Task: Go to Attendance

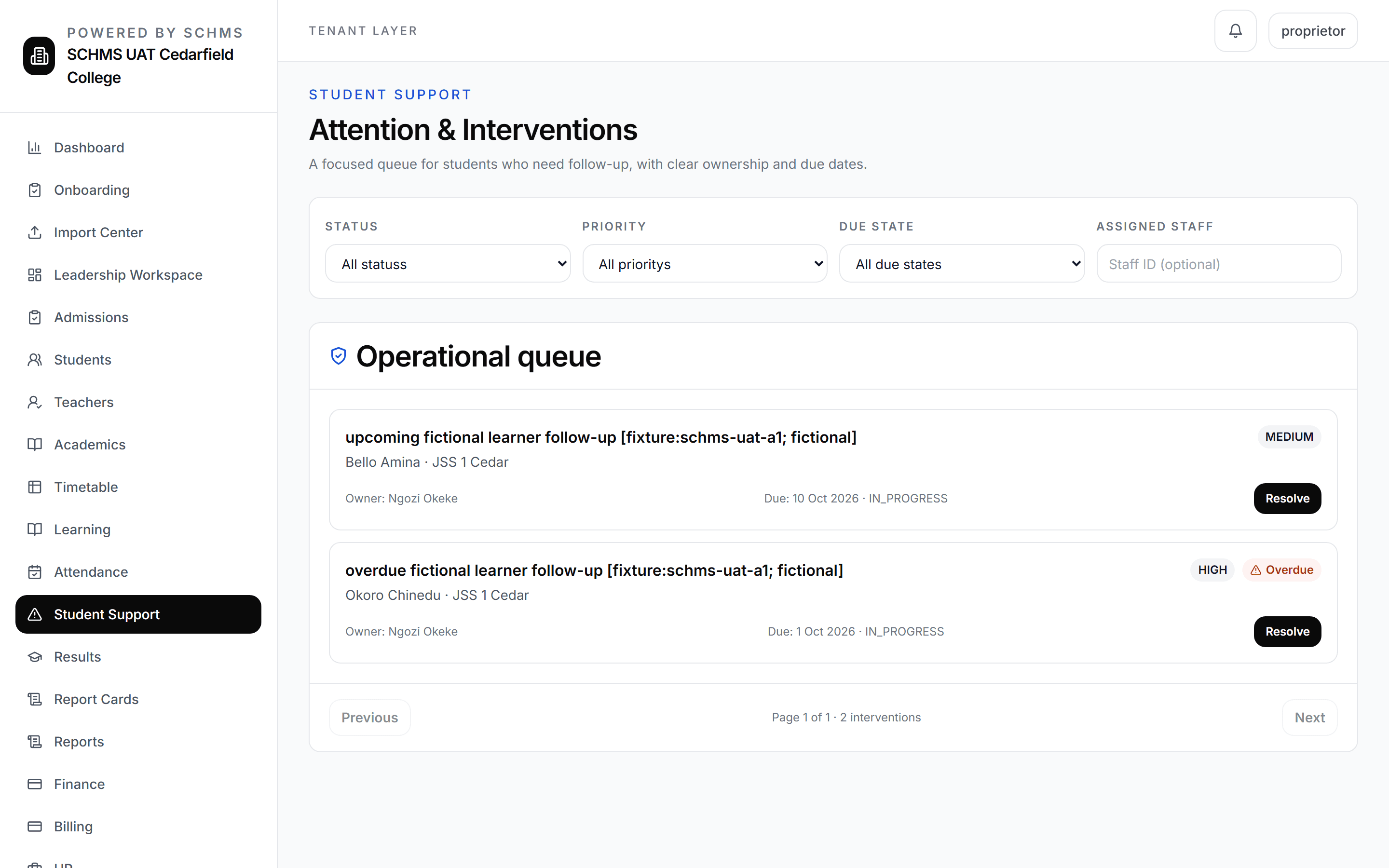Action: [x=138, y=572]
